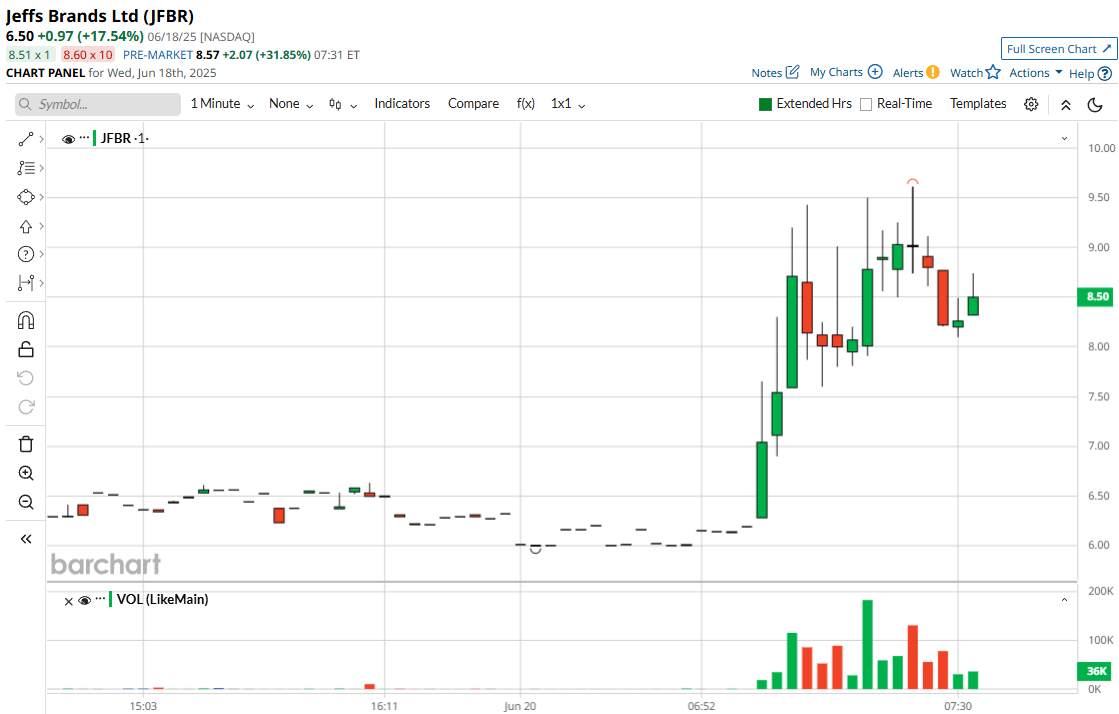Collapse the volume pane chevron
The image size is (1119, 714).
tap(1064, 600)
